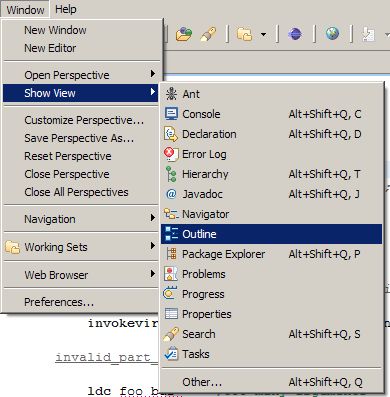Click the flashlight search toolbar icon
The width and height of the screenshot is (390, 397).
tap(208, 34)
